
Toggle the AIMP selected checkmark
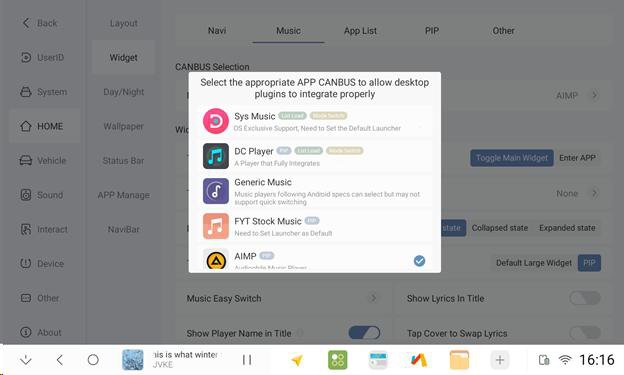(x=419, y=261)
